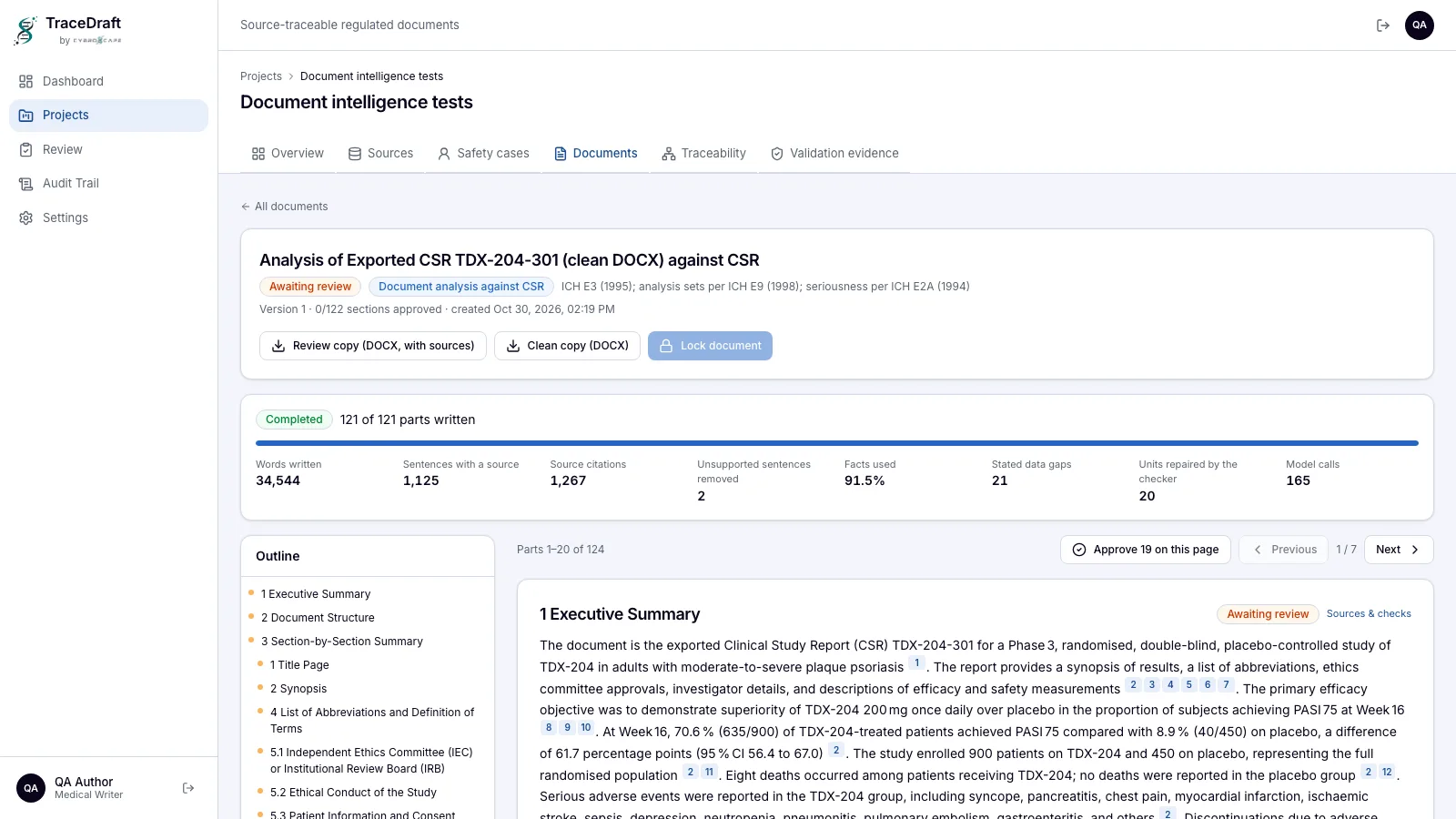Select 3 Section-by-Section Summary in Outline
The width and height of the screenshot is (1456, 819).
[342, 642]
